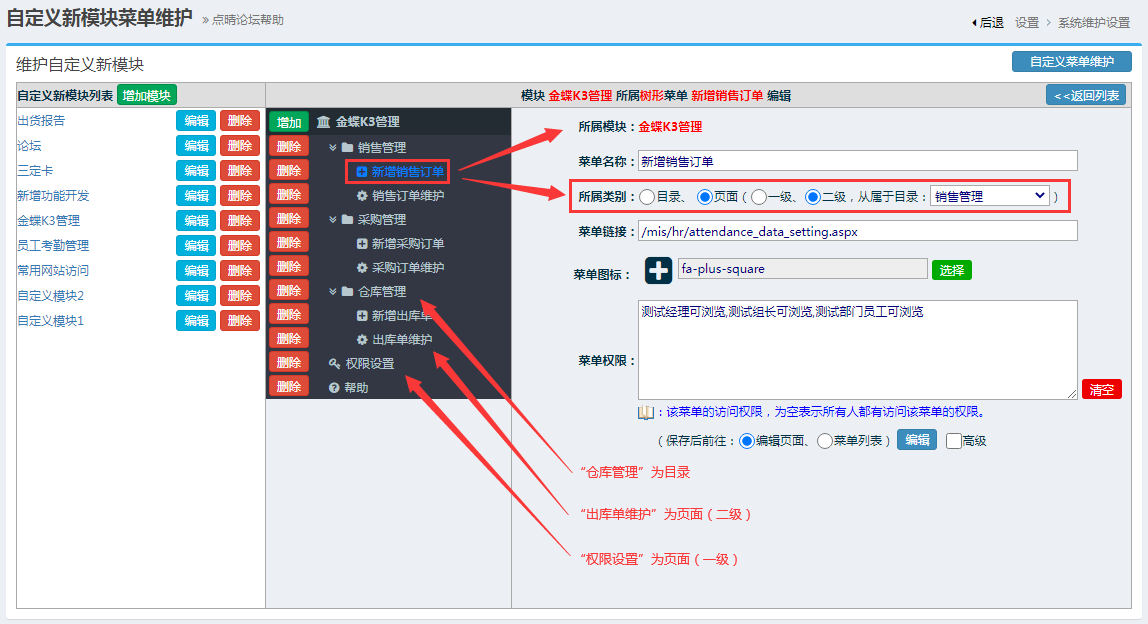Click green 增加 button above menu tree
The height and width of the screenshot is (624, 1148).
pyautogui.click(x=288, y=122)
